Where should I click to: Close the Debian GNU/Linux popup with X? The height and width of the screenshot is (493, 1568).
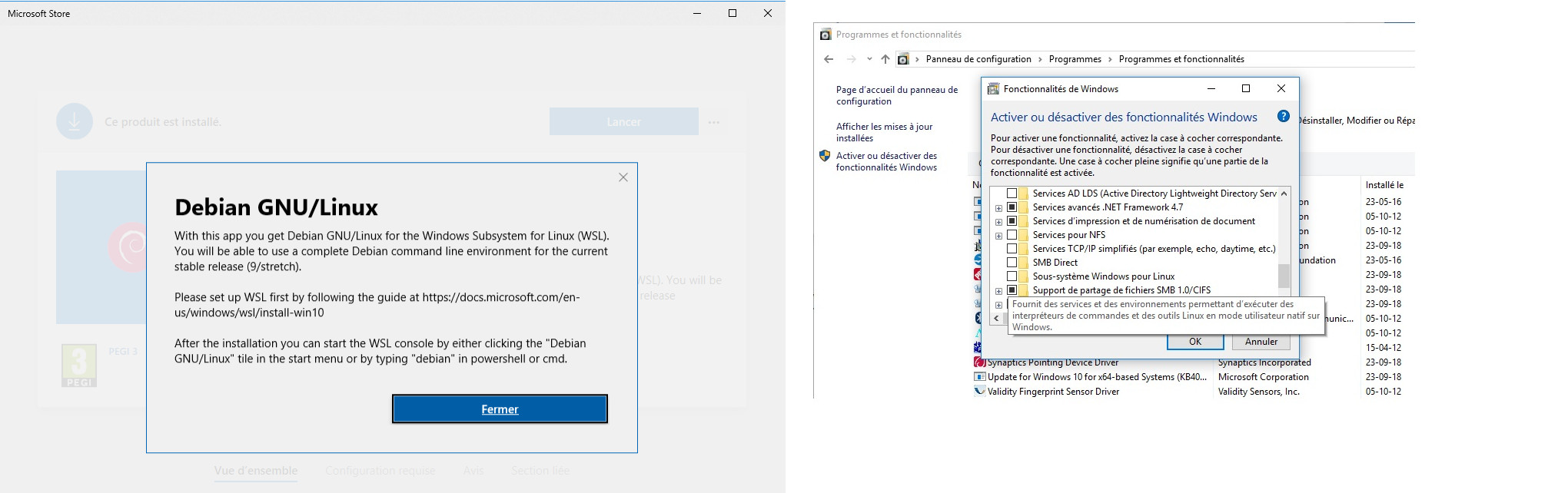[x=623, y=177]
